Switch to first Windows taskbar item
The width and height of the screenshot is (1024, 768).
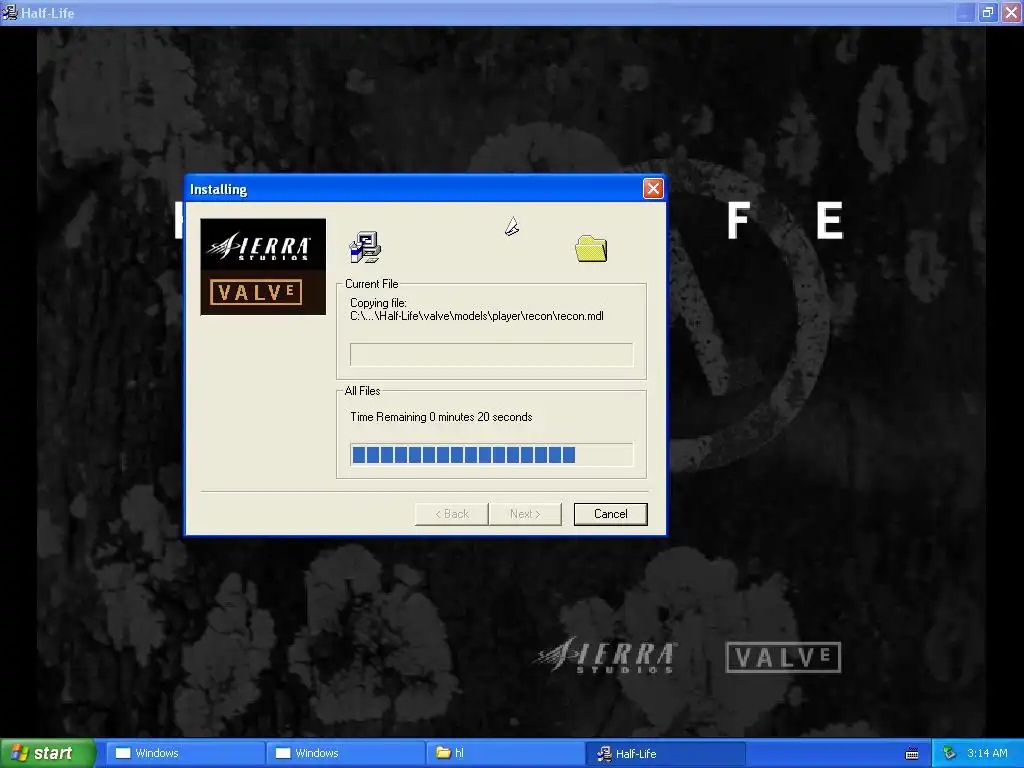click(185, 753)
